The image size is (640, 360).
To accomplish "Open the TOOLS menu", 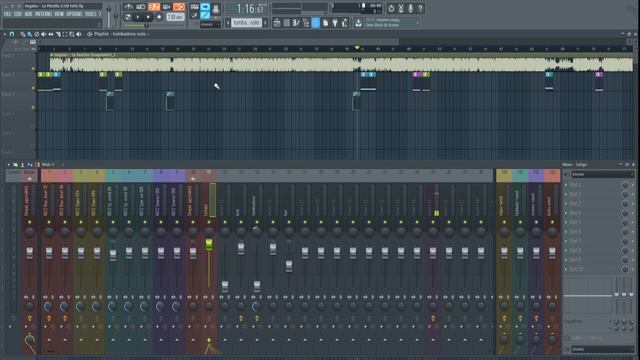I will click(x=91, y=14).
